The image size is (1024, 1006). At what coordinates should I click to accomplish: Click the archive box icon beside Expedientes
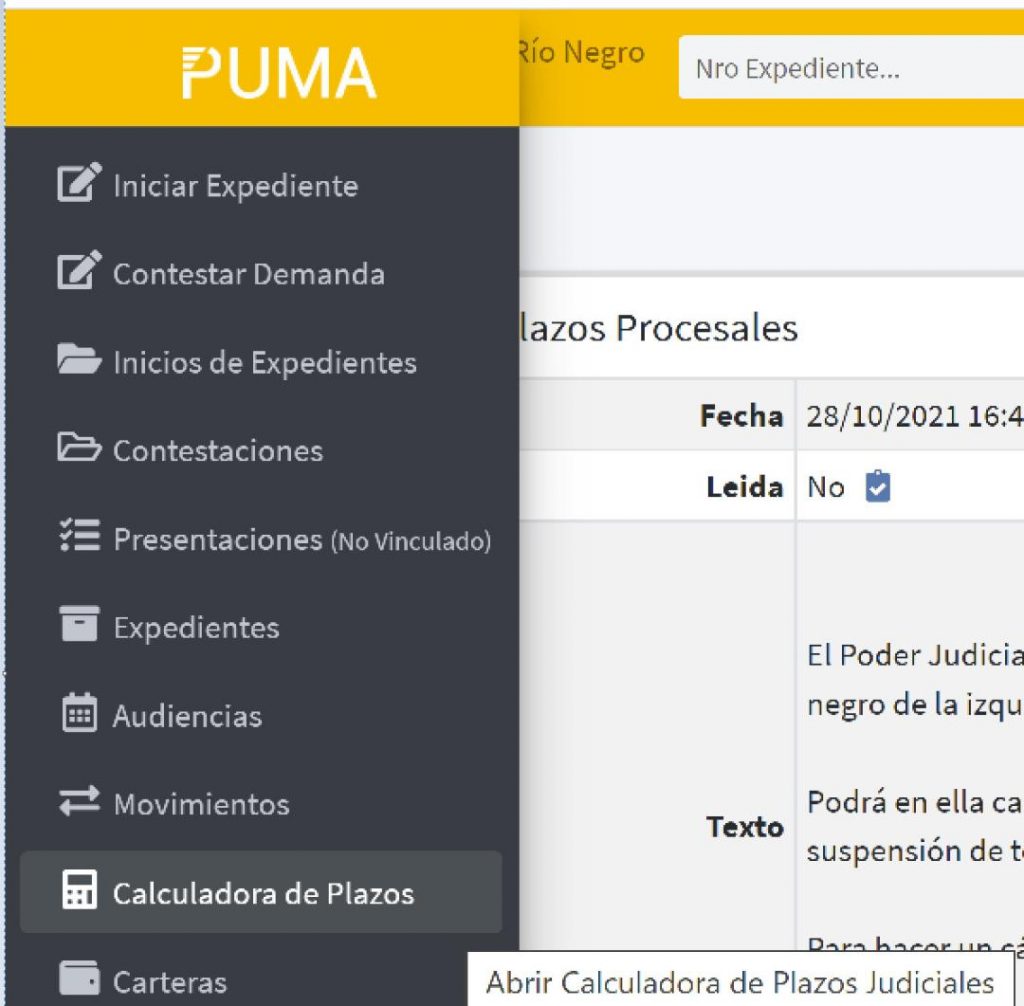[x=79, y=624]
